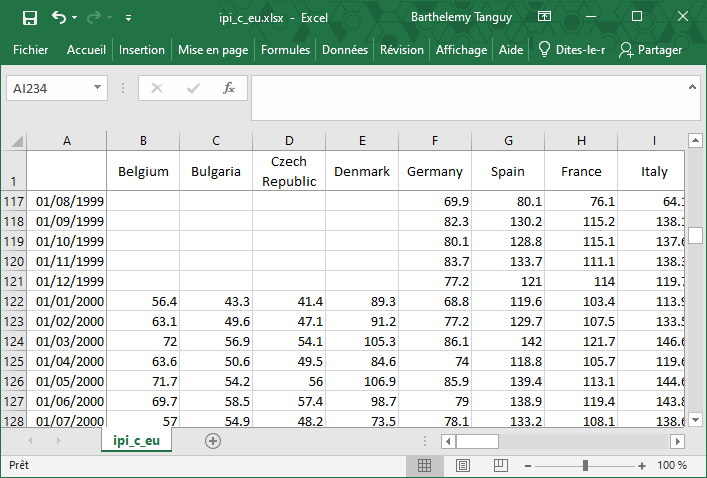Click the Save icon in title bar
Image resolution: width=707 pixels, height=478 pixels.
click(29, 17)
